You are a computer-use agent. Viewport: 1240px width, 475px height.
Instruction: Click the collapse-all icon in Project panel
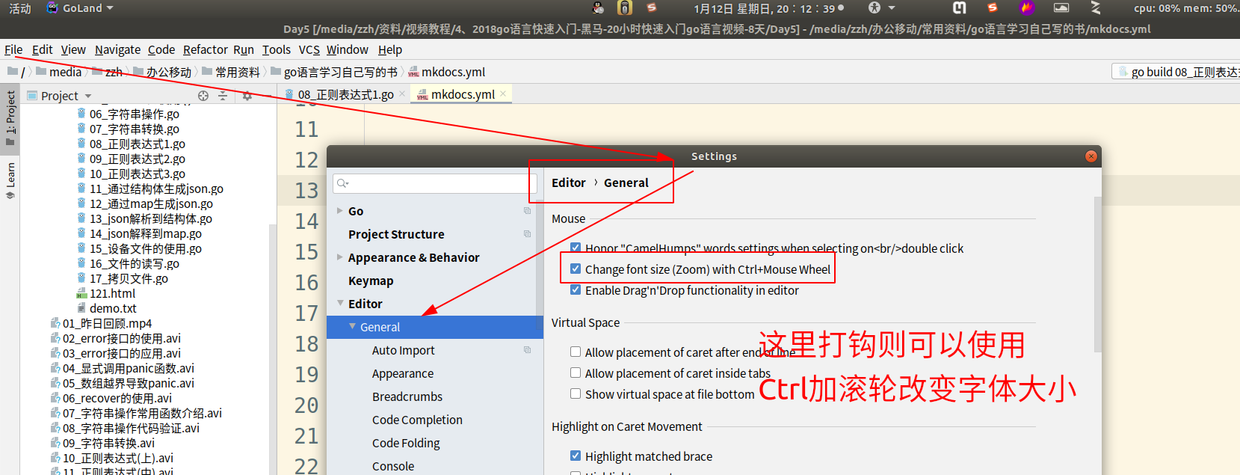(x=221, y=96)
